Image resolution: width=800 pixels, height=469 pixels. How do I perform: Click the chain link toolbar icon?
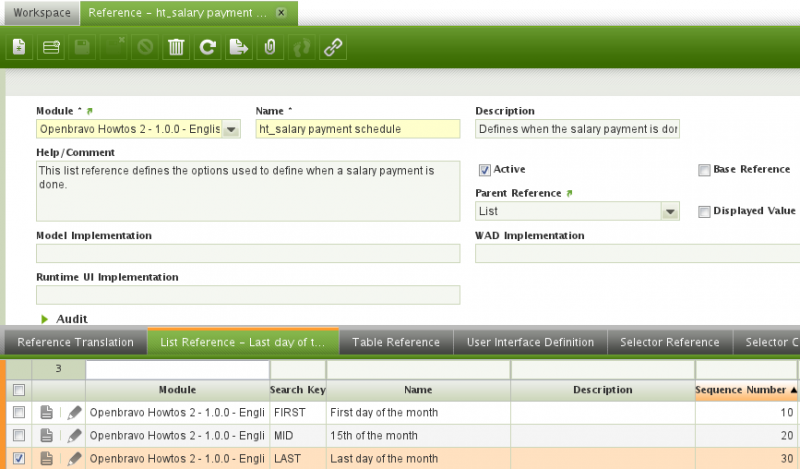tap(332, 47)
